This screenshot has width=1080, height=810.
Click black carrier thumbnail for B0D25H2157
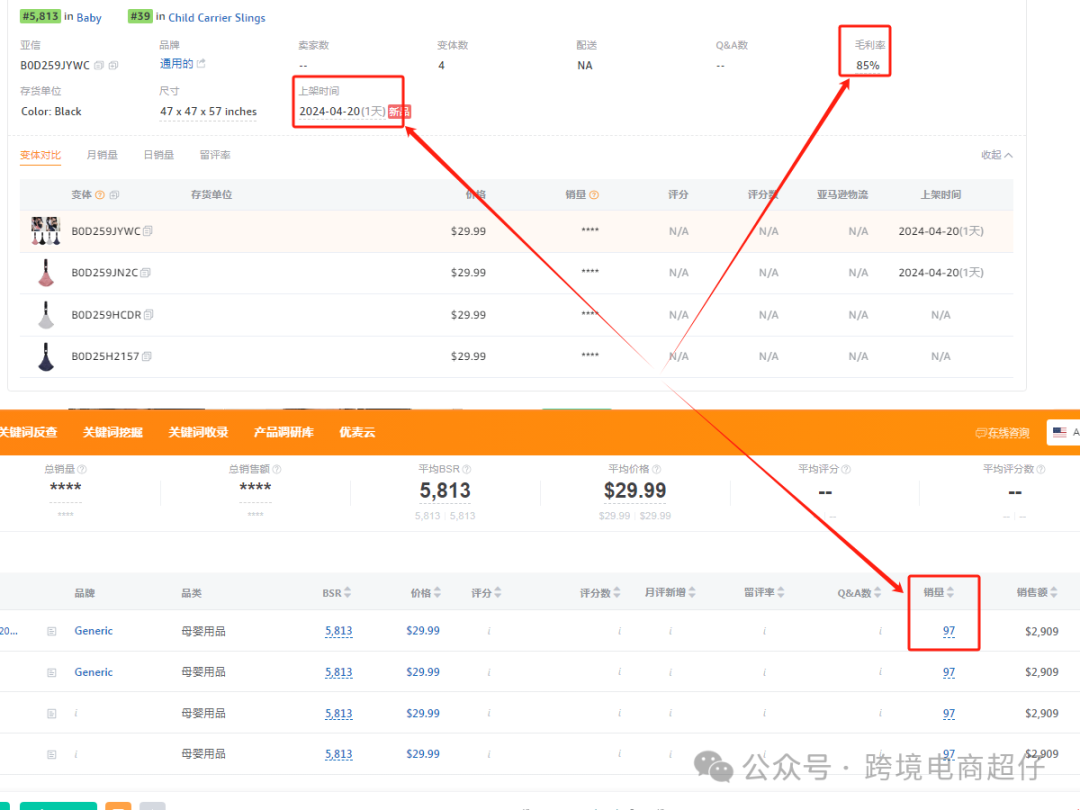[45, 356]
